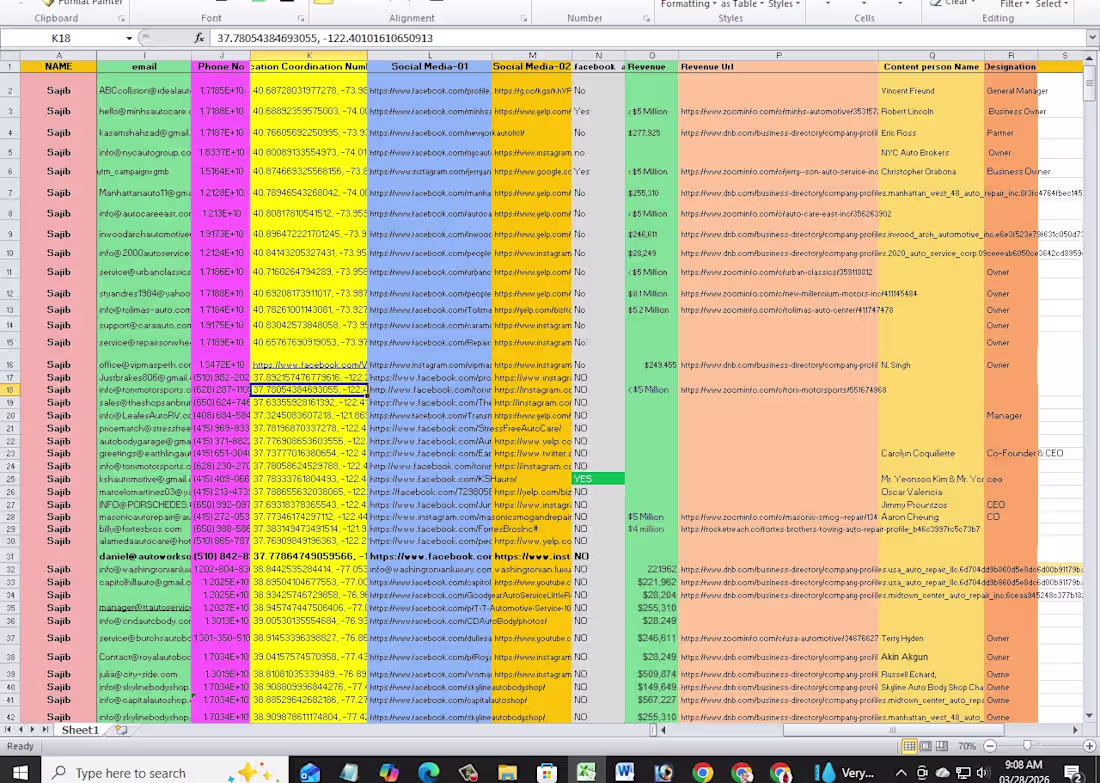1100x783 pixels.
Task: Open Microsoft Word from the taskbar
Action: (x=624, y=772)
